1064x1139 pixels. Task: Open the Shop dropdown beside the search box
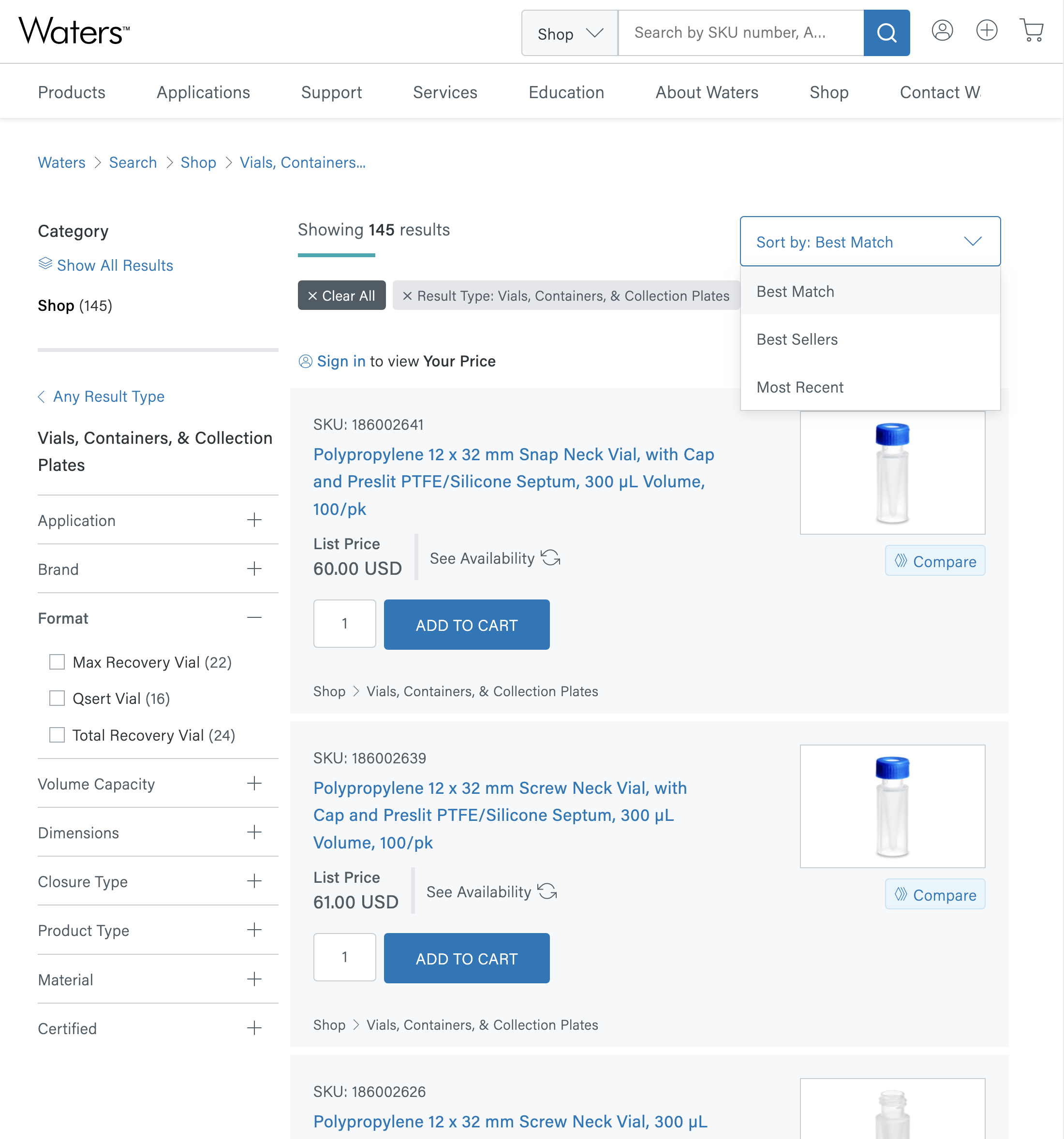[569, 33]
